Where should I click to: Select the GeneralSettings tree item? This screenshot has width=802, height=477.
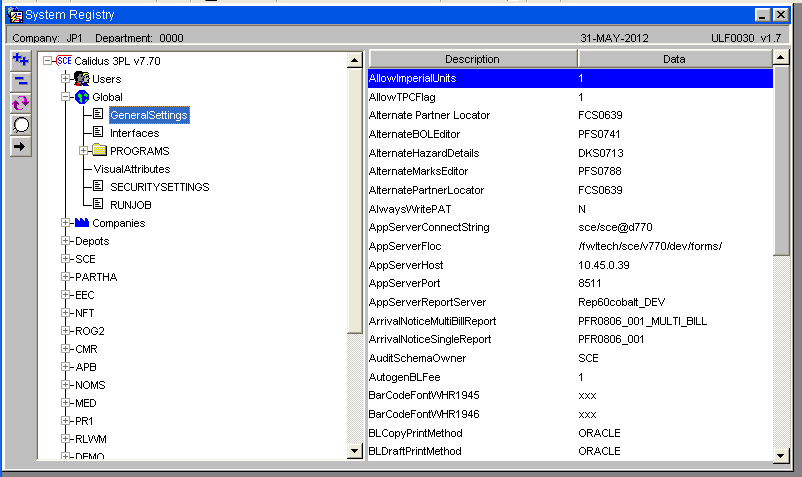coord(149,115)
